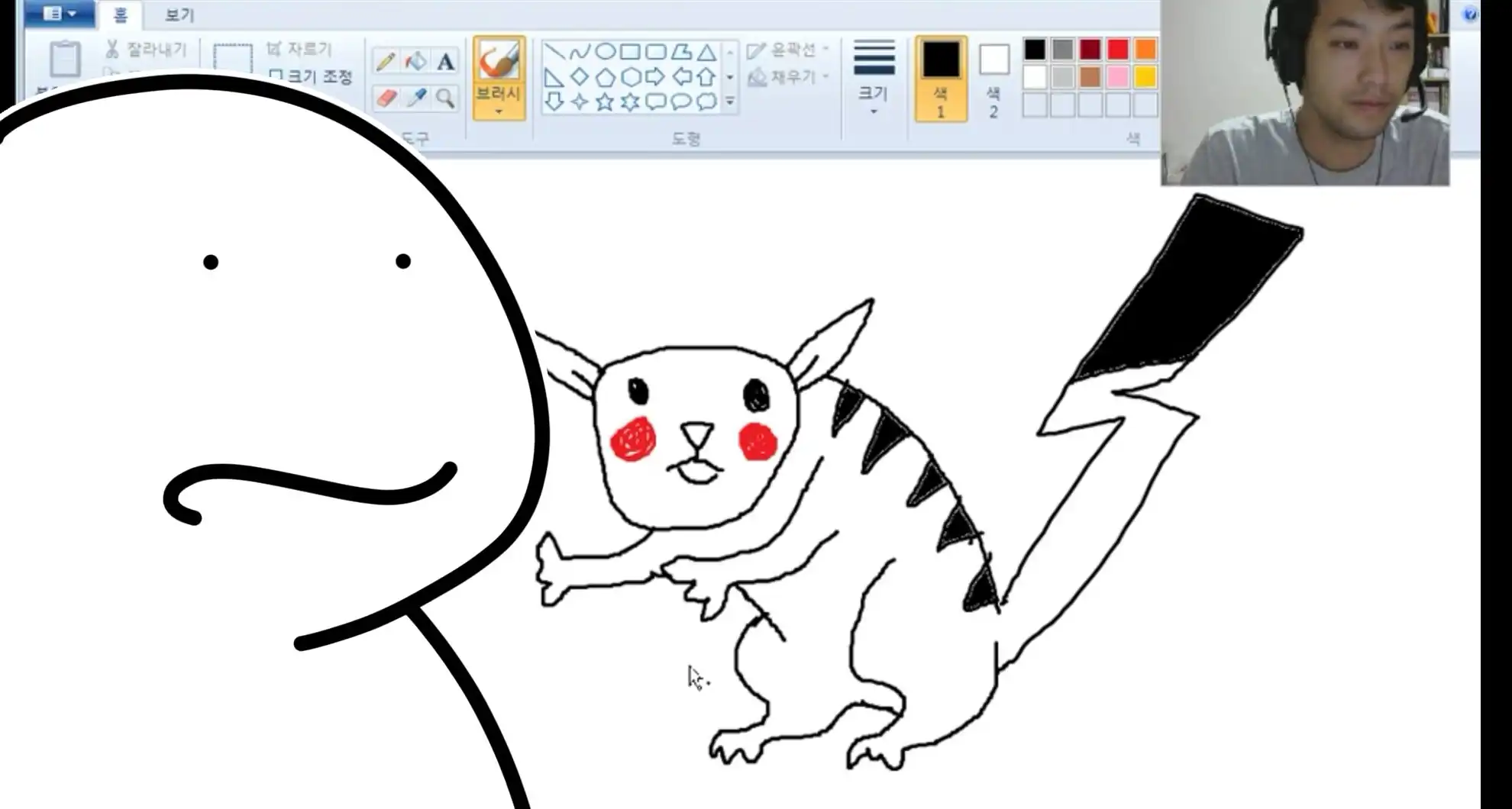Screen dimensions: 1512x809
Task: Select the Eraser tool
Action: [x=386, y=98]
